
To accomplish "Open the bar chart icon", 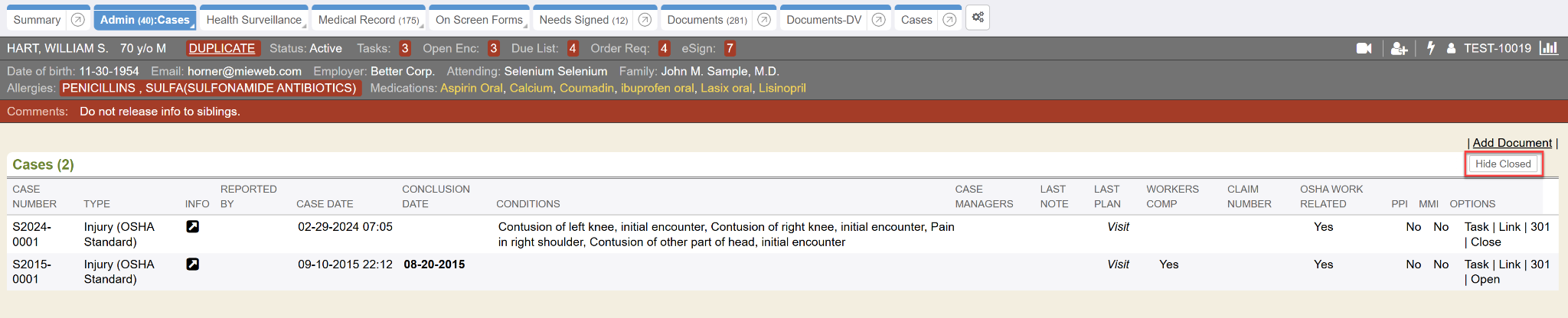I will (x=1549, y=48).
